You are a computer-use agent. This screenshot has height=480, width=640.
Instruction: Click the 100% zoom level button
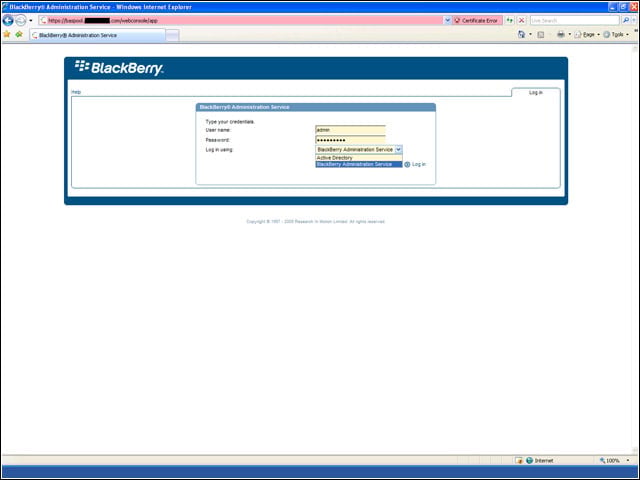coord(610,460)
